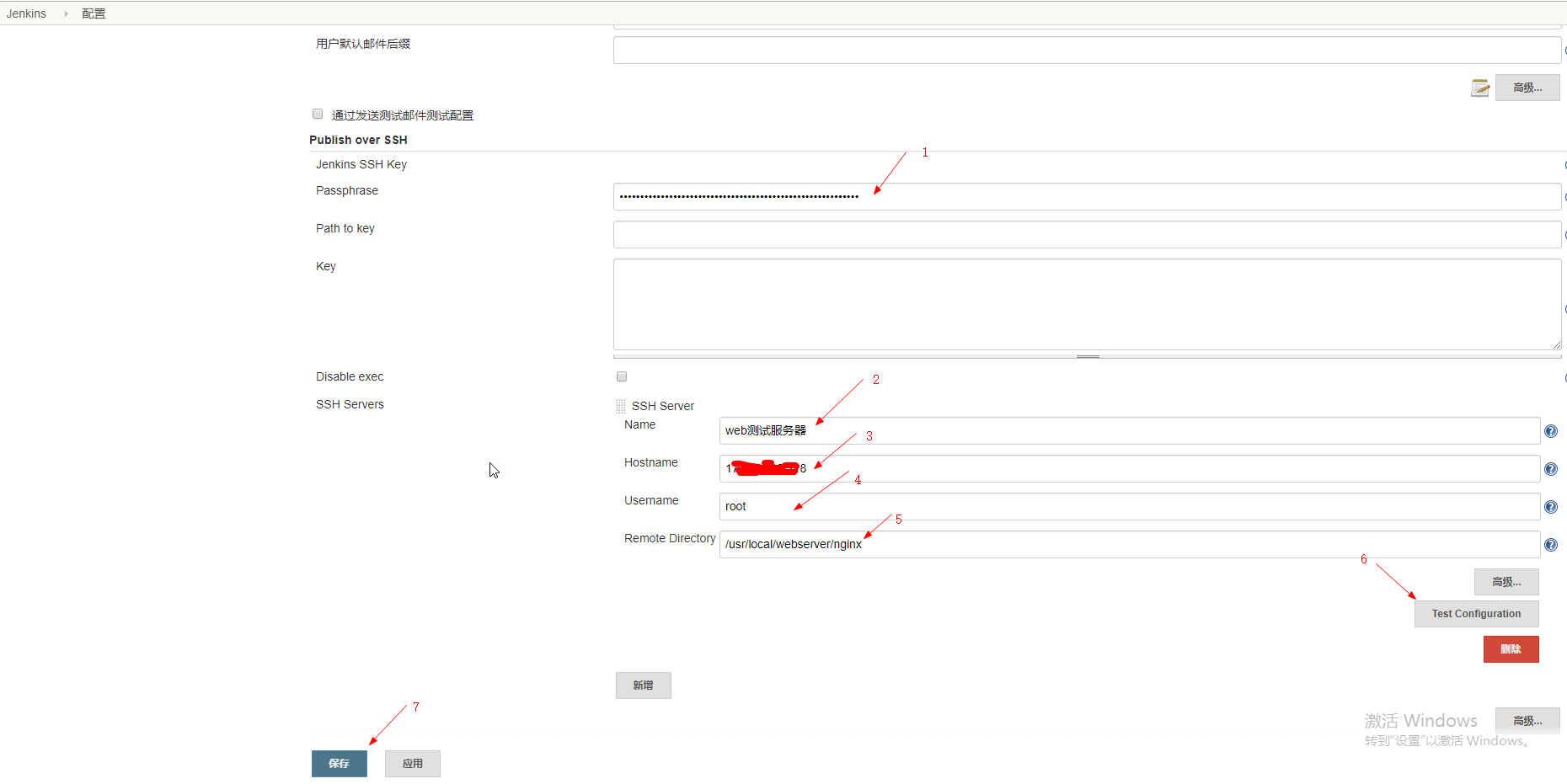Open Jenkins breadcrumb link
This screenshot has width=1567, height=784.
click(x=26, y=13)
